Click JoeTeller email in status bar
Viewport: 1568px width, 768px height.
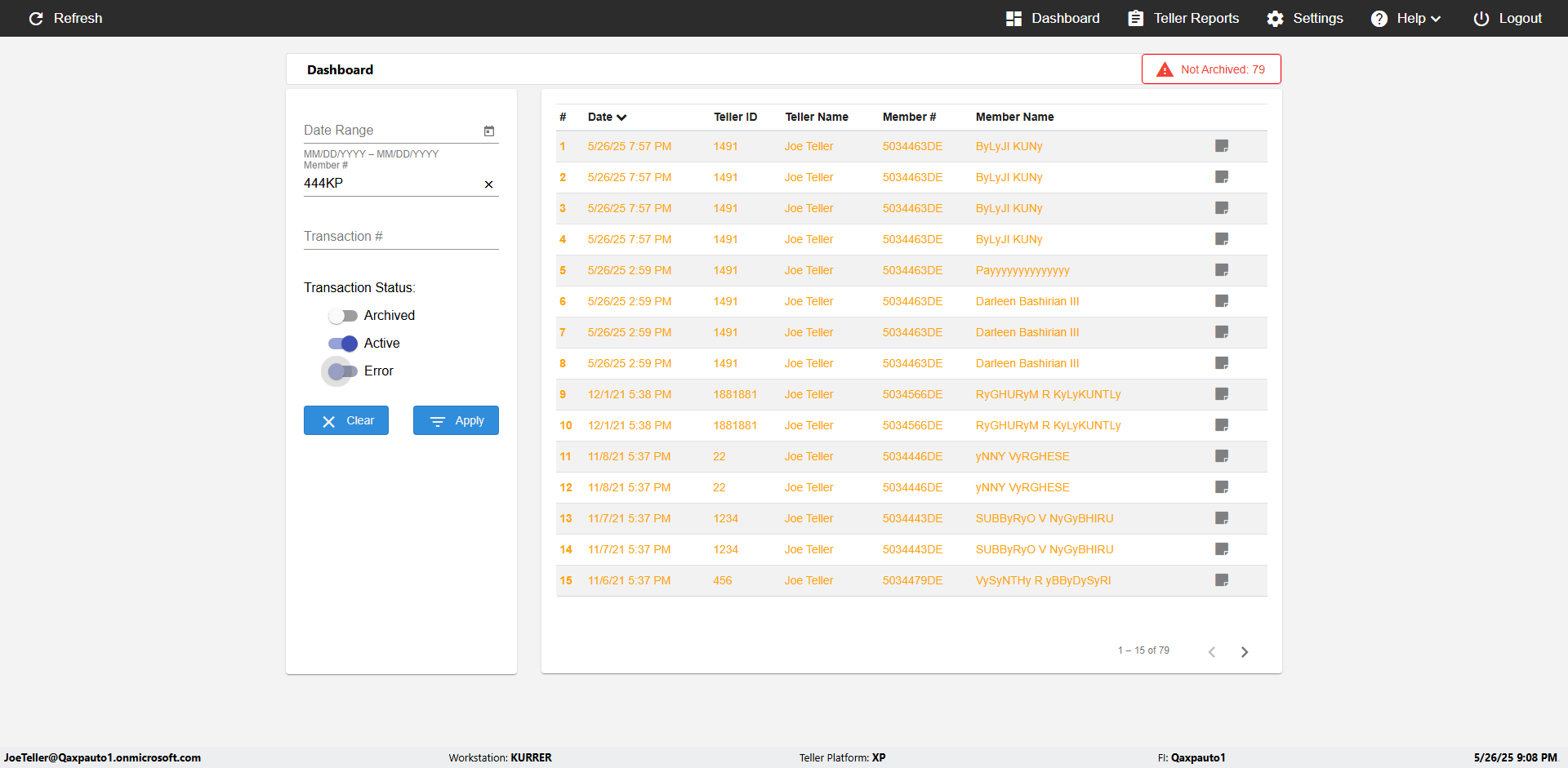(102, 757)
